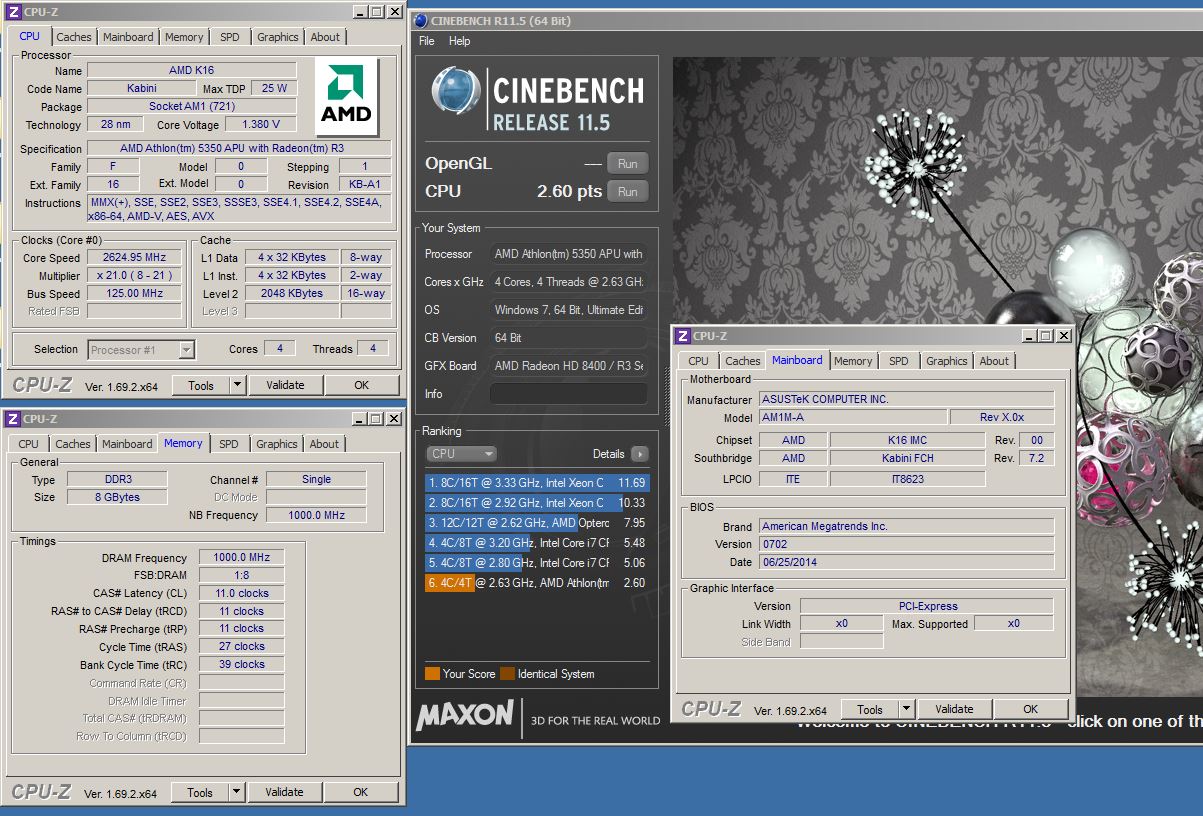This screenshot has width=1203, height=816.
Task: Click Validate button in Mainboard window
Action: pyautogui.click(x=954, y=709)
